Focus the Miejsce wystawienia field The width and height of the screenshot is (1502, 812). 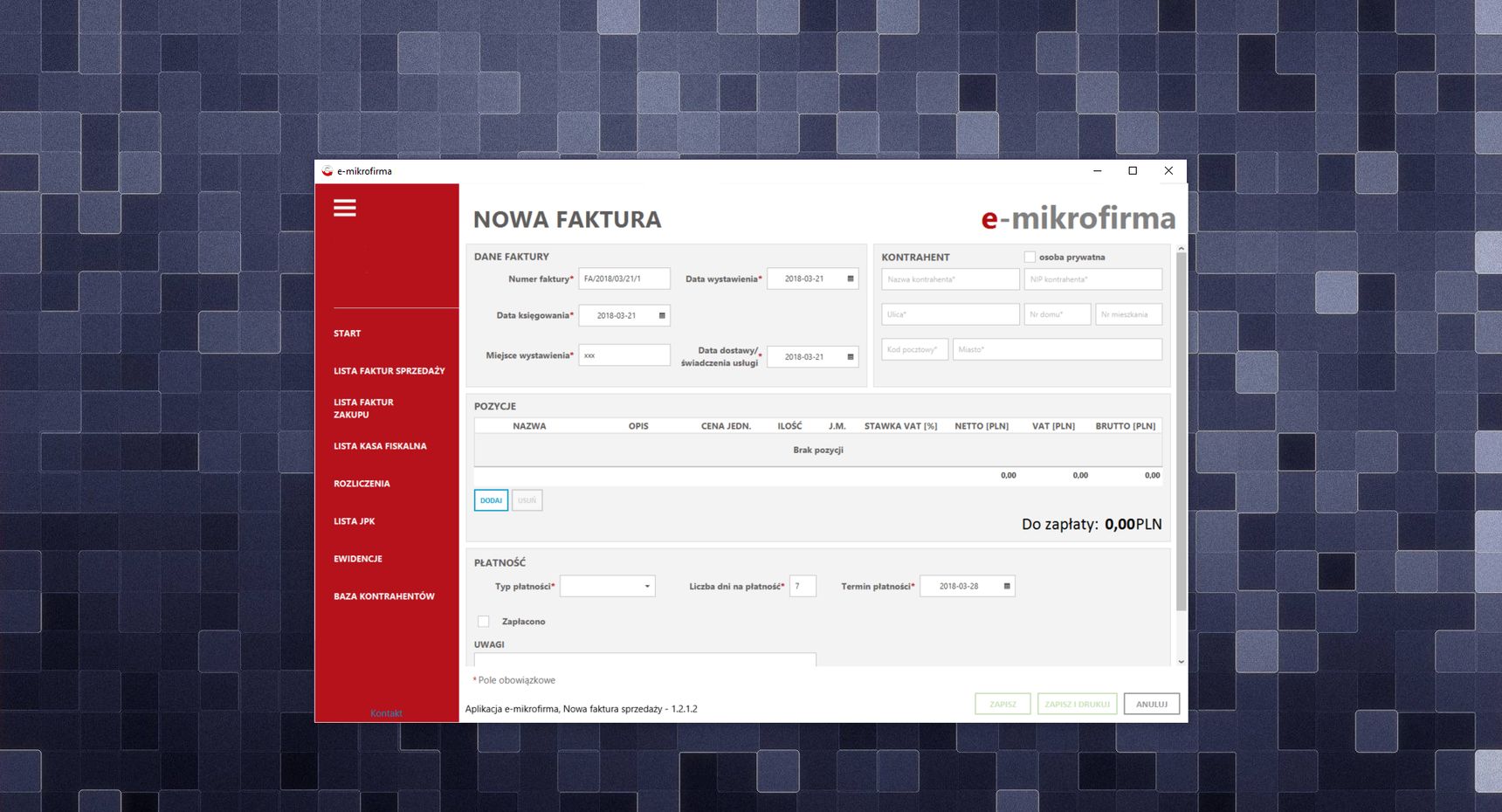point(624,355)
